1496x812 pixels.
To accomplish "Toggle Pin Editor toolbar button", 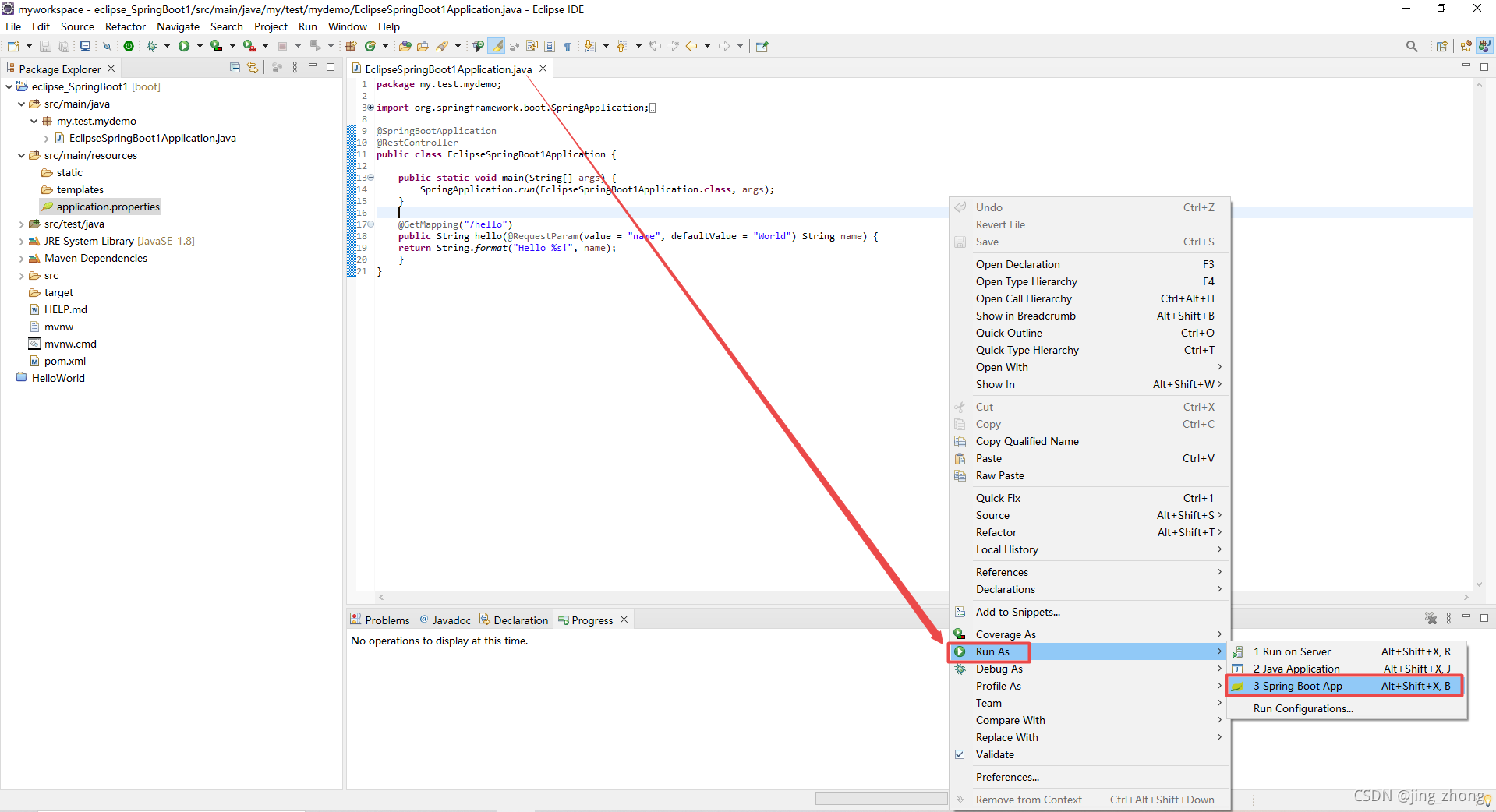I will (762, 46).
